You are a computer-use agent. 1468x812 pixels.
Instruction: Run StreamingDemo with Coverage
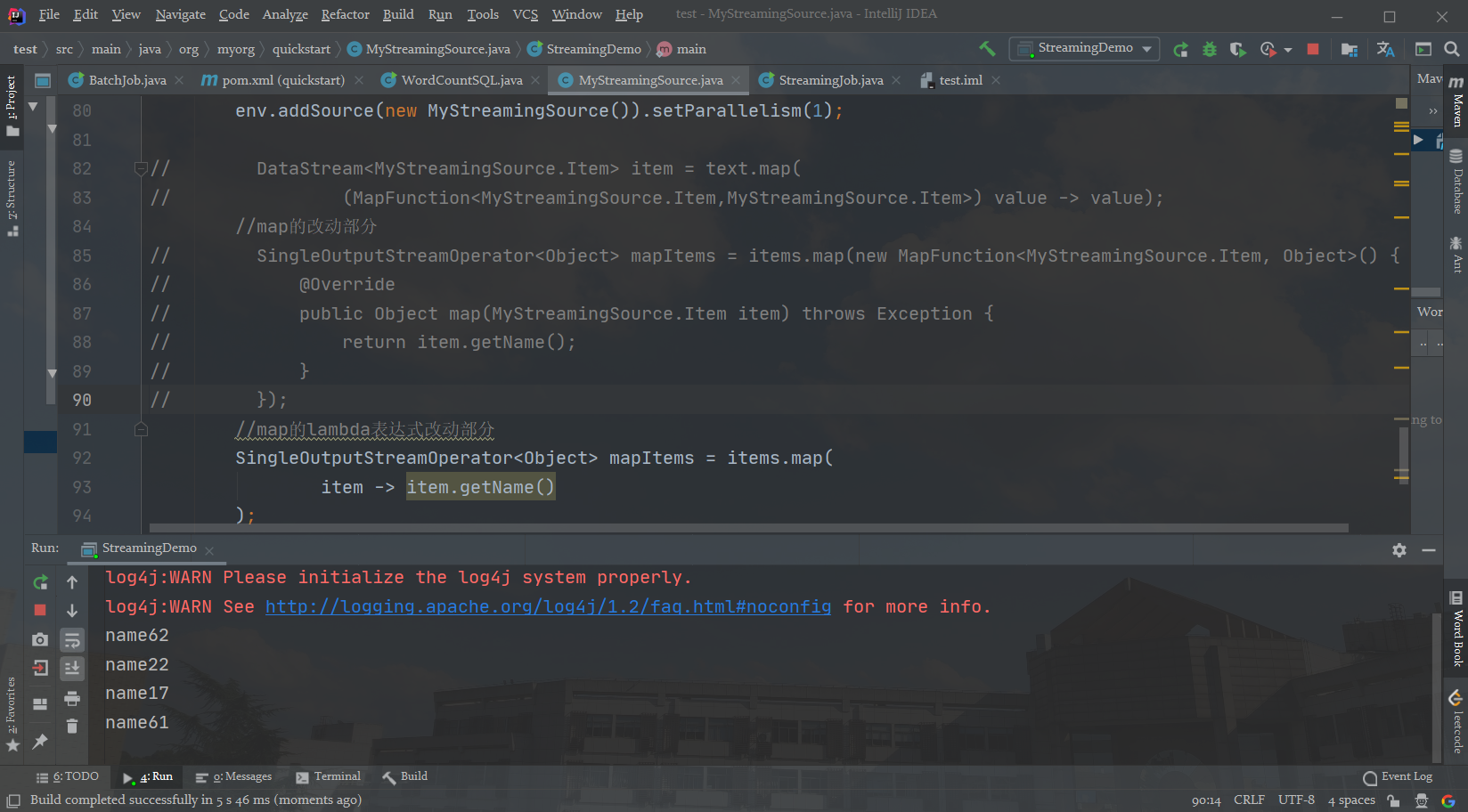(1237, 49)
